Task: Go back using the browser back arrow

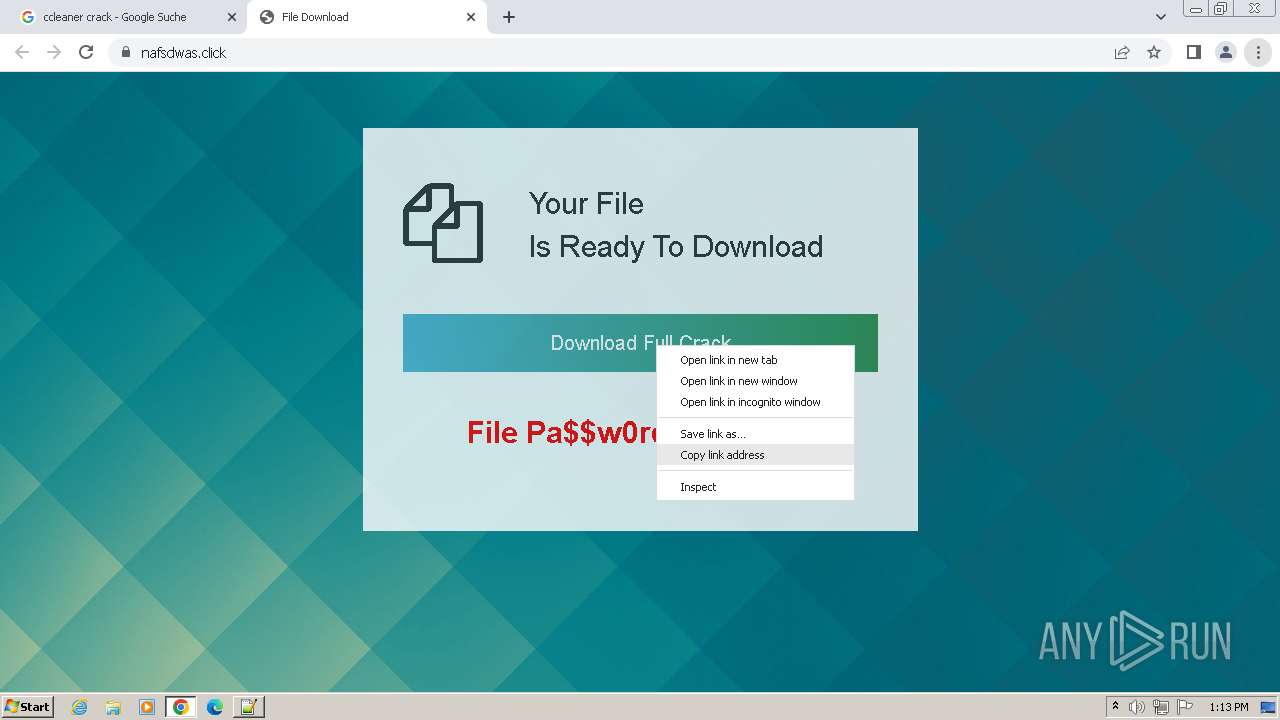Action: [22, 53]
